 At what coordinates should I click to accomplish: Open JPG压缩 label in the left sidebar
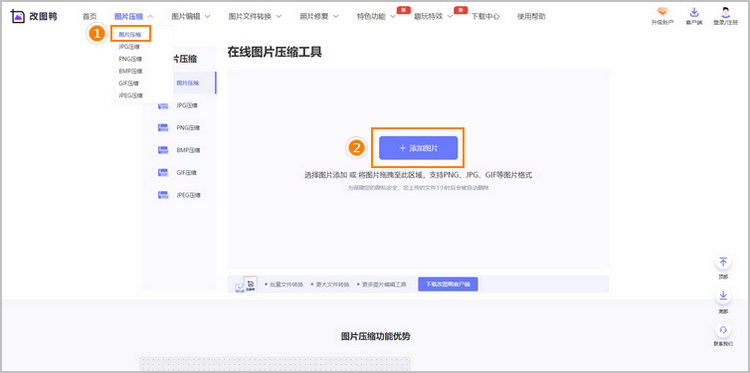[x=188, y=105]
